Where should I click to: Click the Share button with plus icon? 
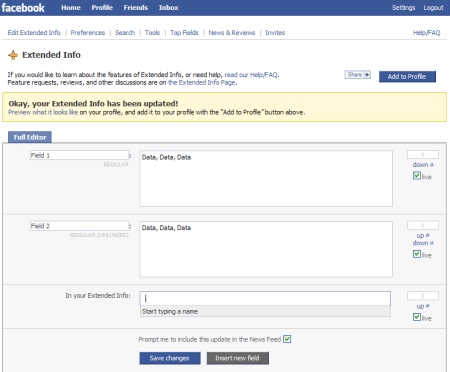[x=358, y=75]
